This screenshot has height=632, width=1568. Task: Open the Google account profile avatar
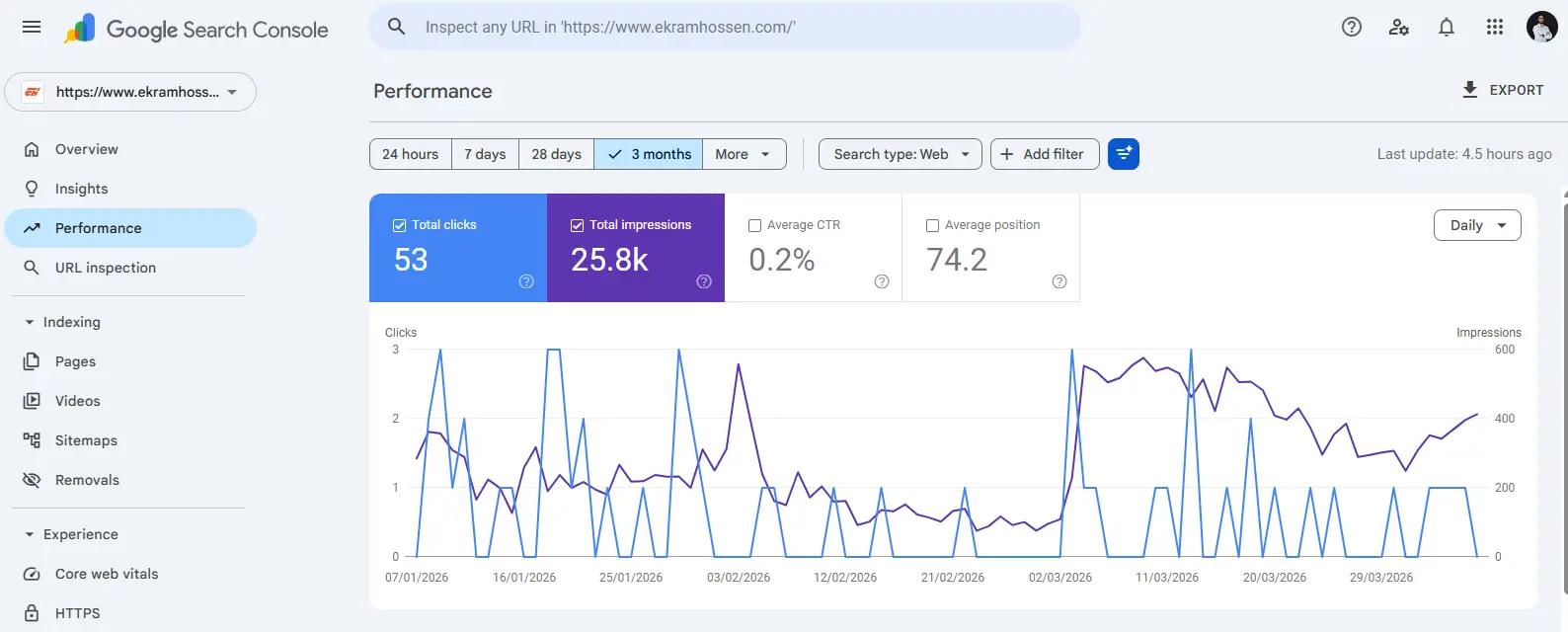pyautogui.click(x=1541, y=28)
